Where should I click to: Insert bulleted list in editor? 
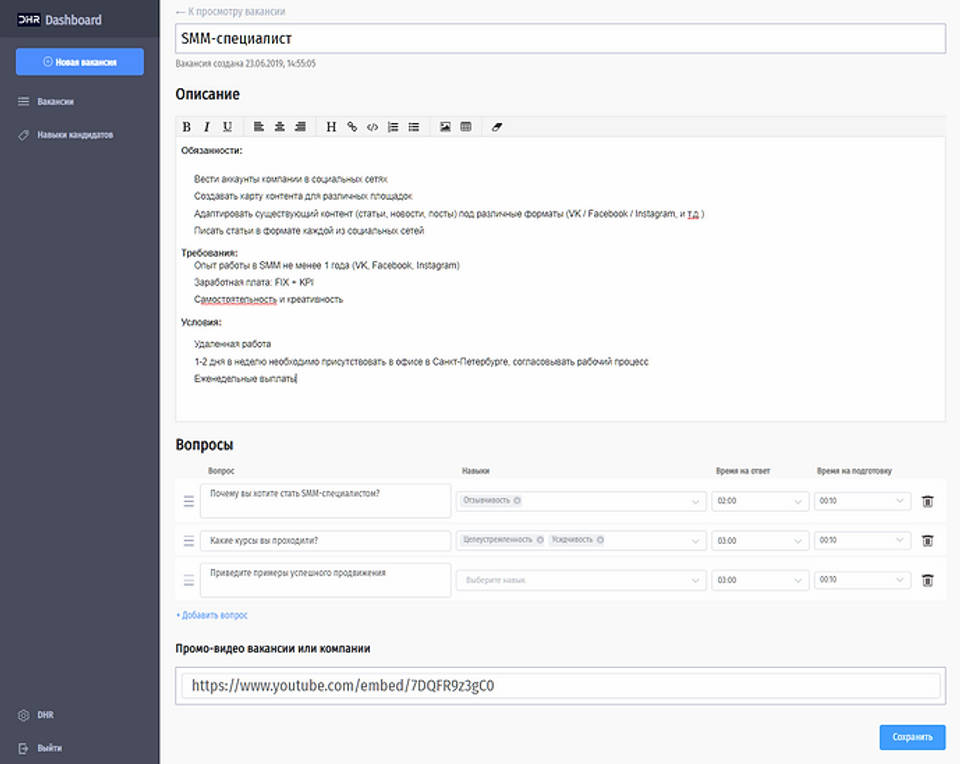pos(414,127)
